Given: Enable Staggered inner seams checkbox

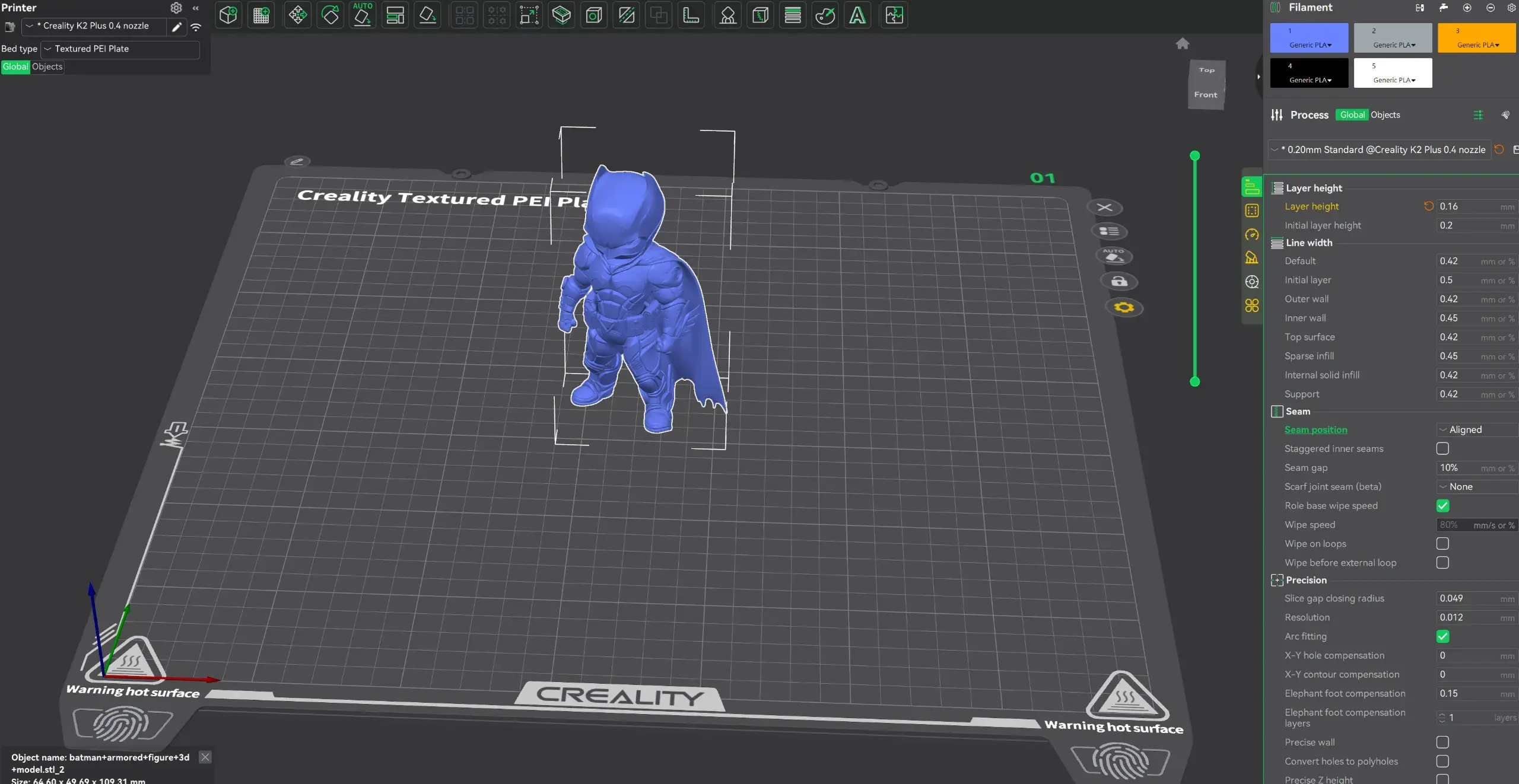Looking at the screenshot, I should click(1442, 448).
